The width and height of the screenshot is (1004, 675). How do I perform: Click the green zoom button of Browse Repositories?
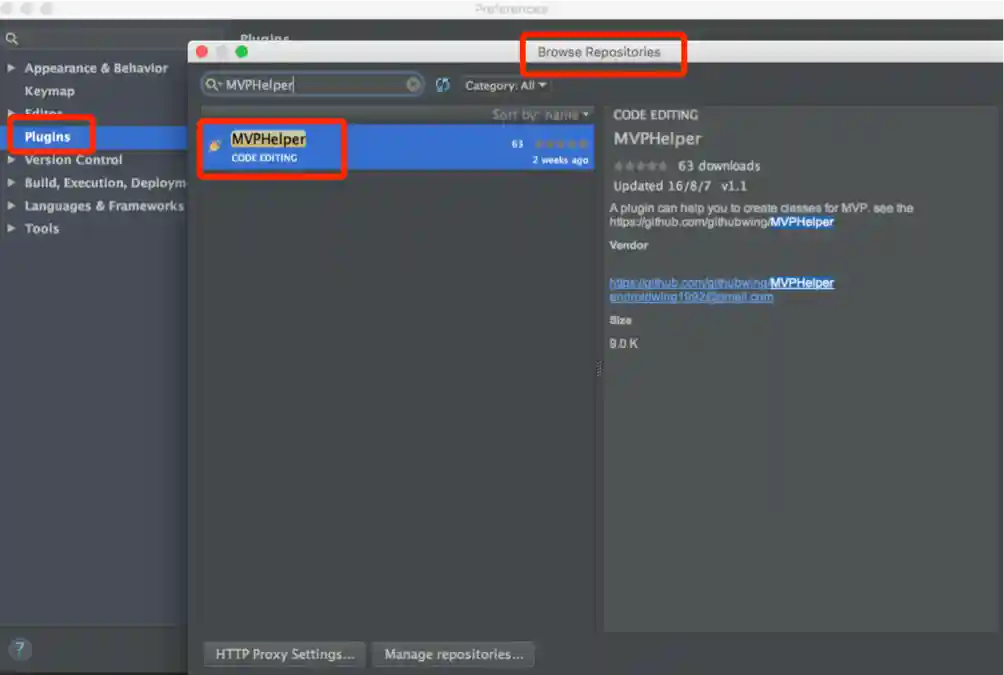[241, 52]
